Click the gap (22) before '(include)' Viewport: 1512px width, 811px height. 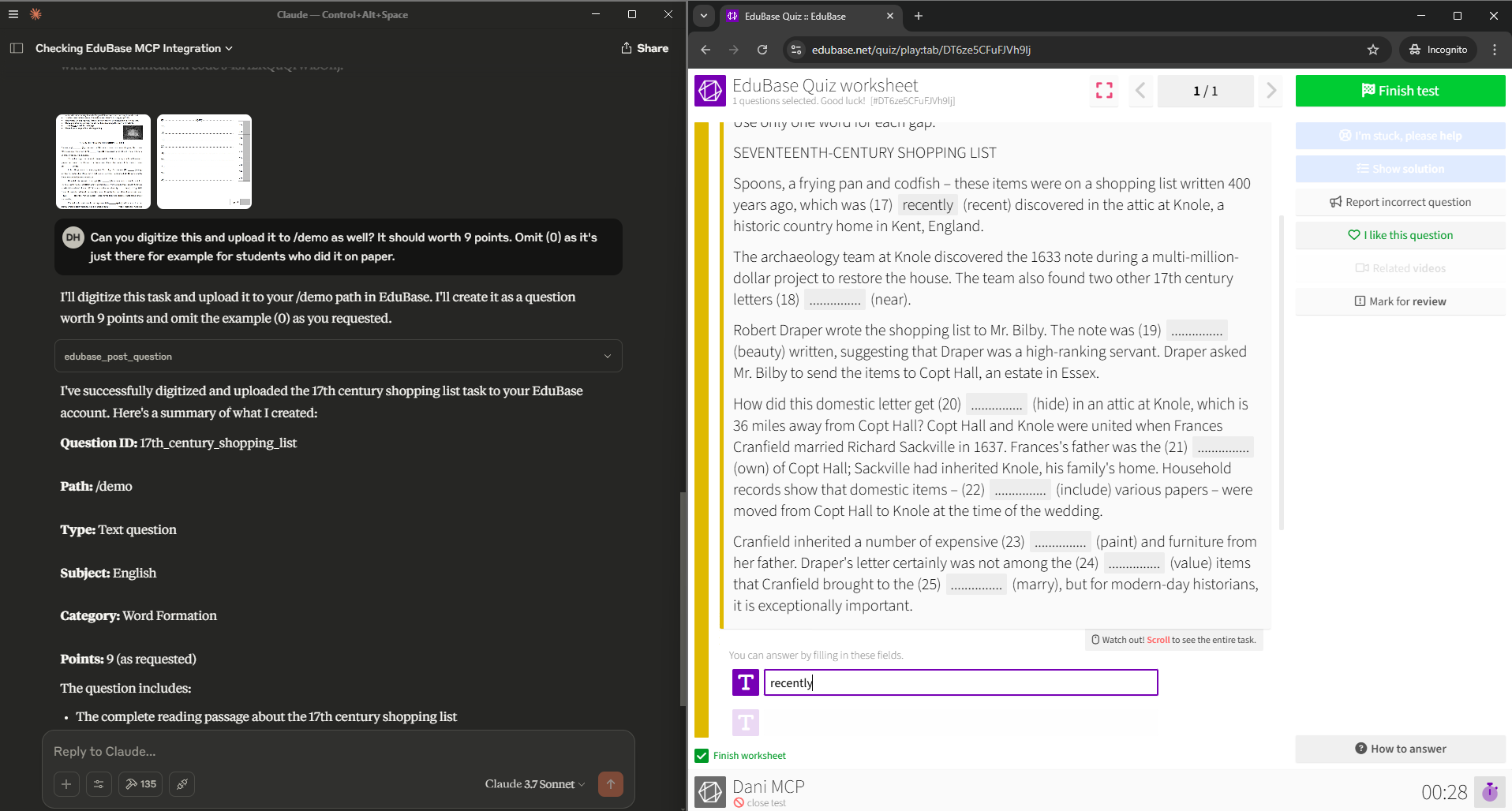tap(1020, 490)
